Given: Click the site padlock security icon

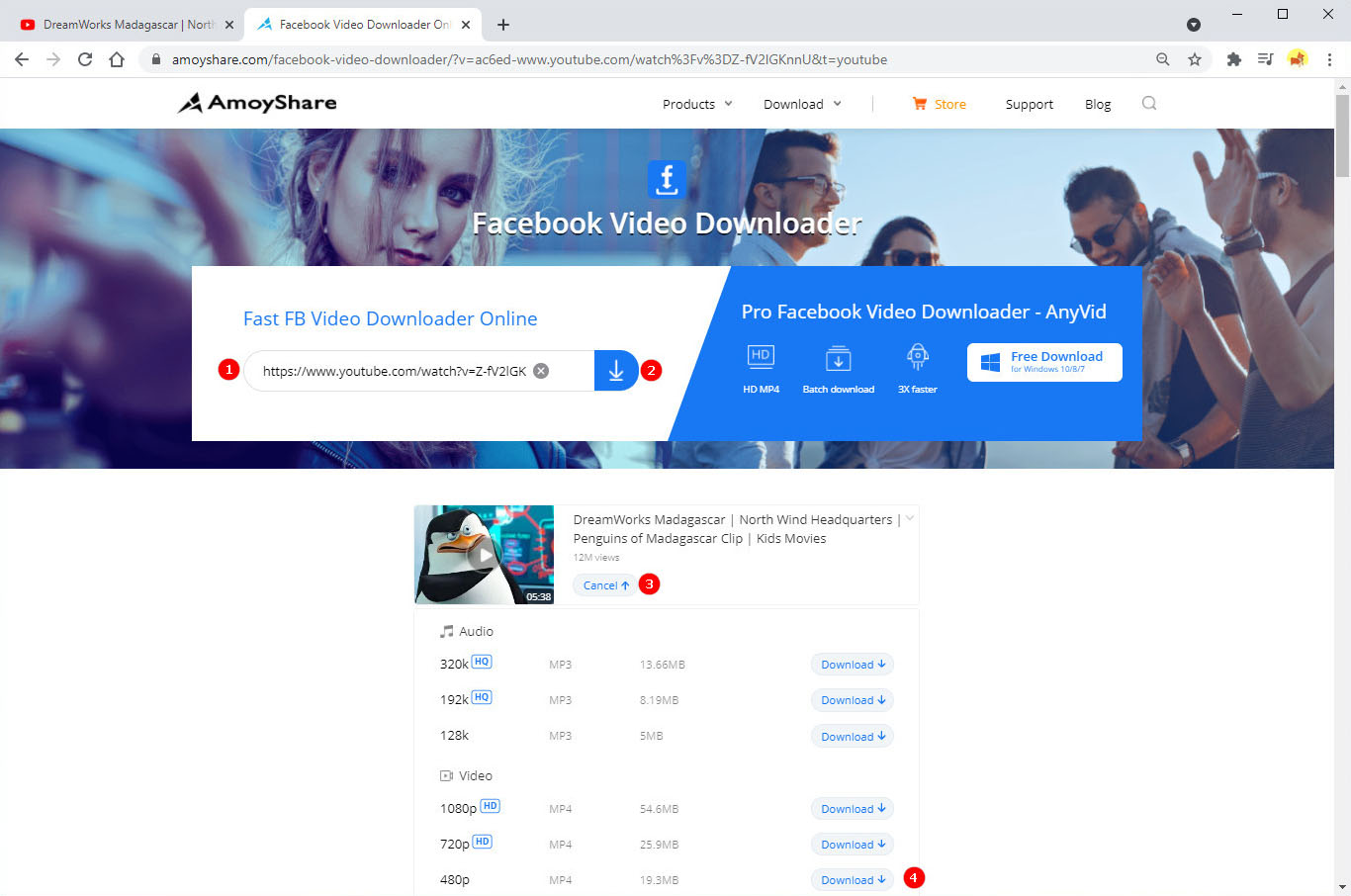Looking at the screenshot, I should [155, 59].
